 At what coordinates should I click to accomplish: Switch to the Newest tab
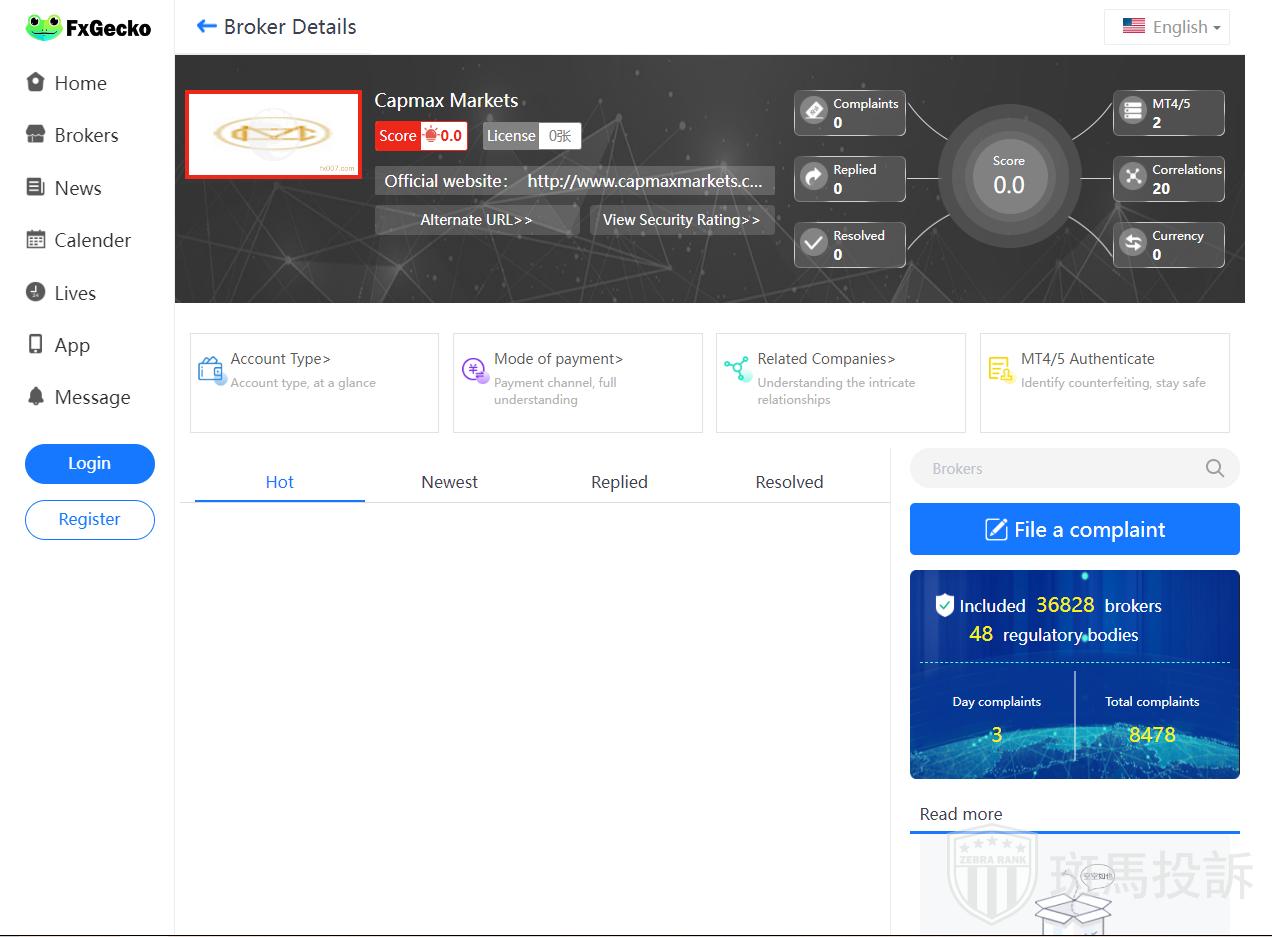pos(449,482)
